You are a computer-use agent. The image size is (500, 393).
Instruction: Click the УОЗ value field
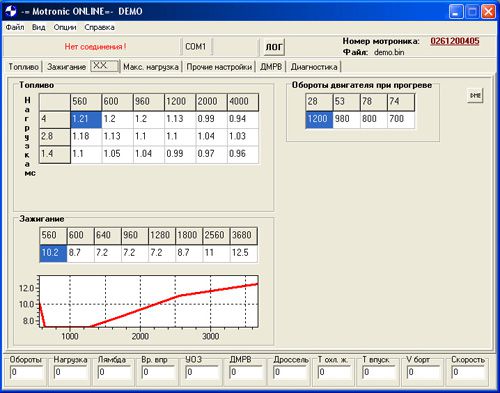click(202, 373)
